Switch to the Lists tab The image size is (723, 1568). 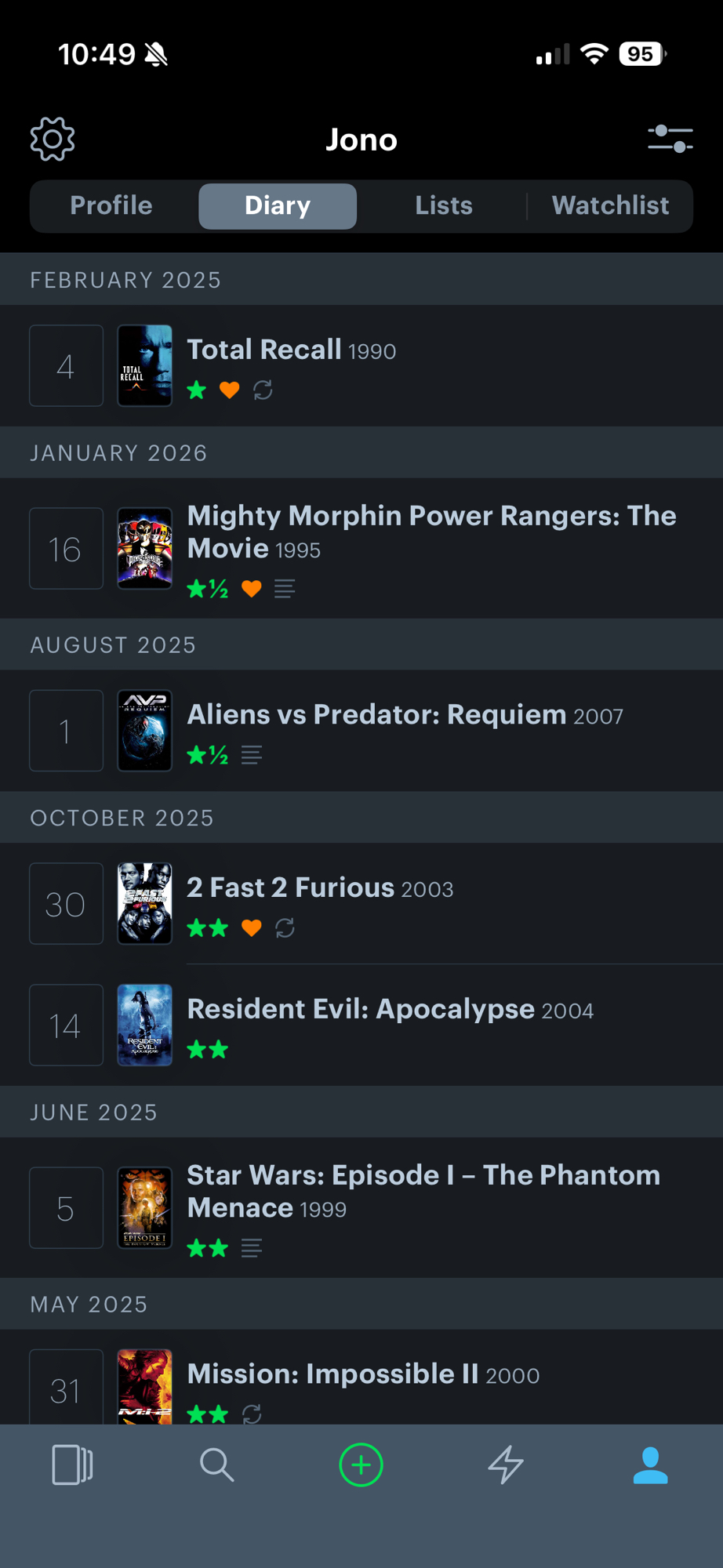444,205
